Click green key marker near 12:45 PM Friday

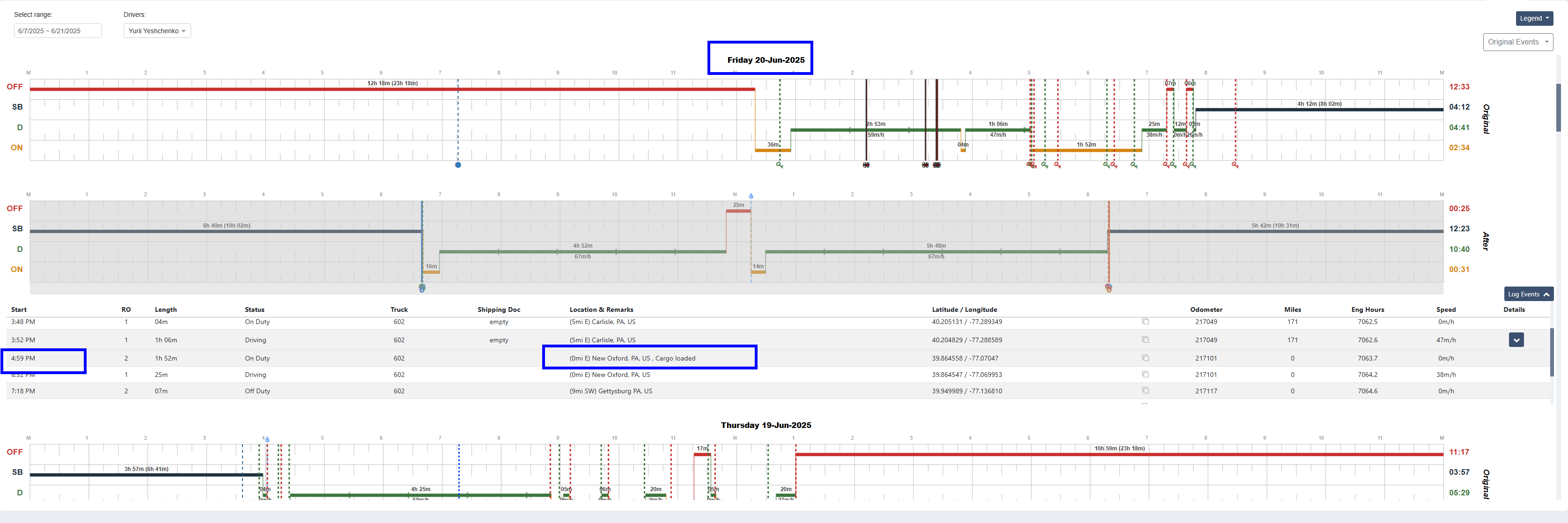point(779,165)
